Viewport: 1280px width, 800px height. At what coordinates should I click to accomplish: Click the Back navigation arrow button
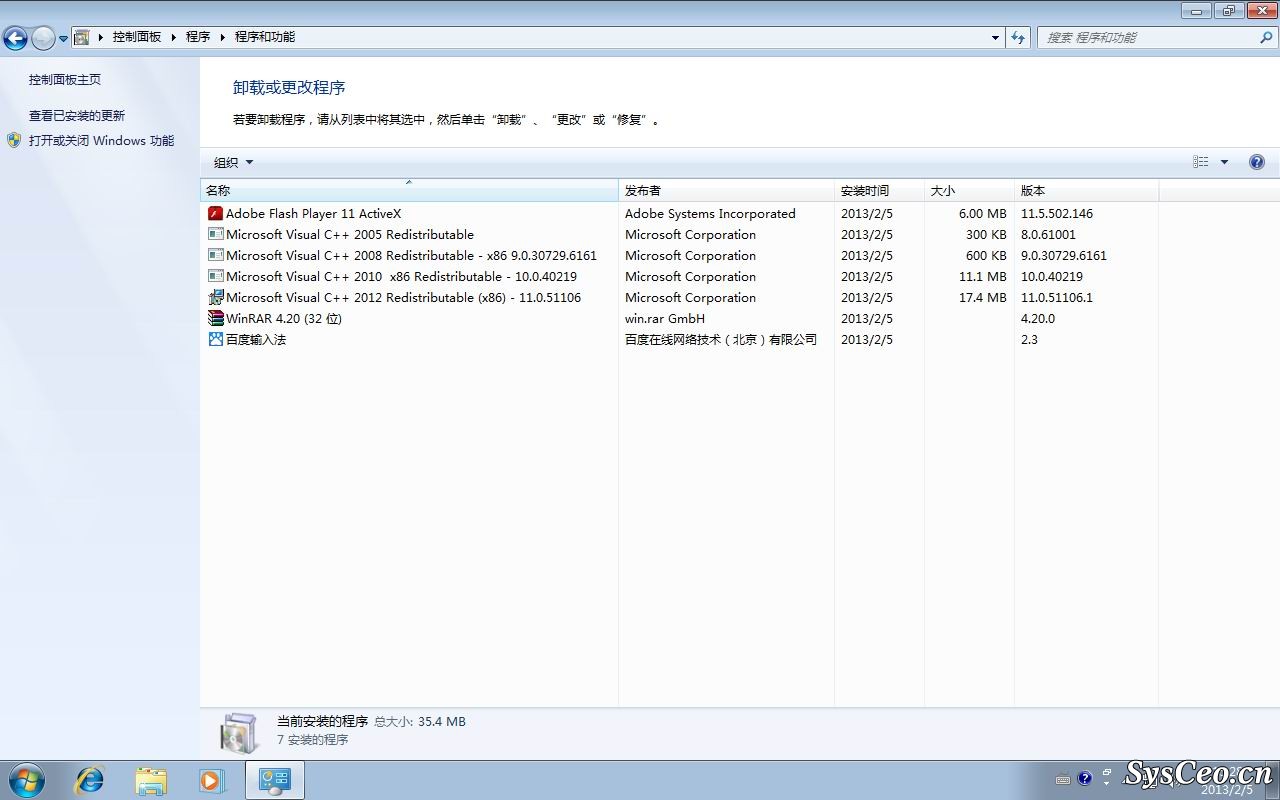15,38
